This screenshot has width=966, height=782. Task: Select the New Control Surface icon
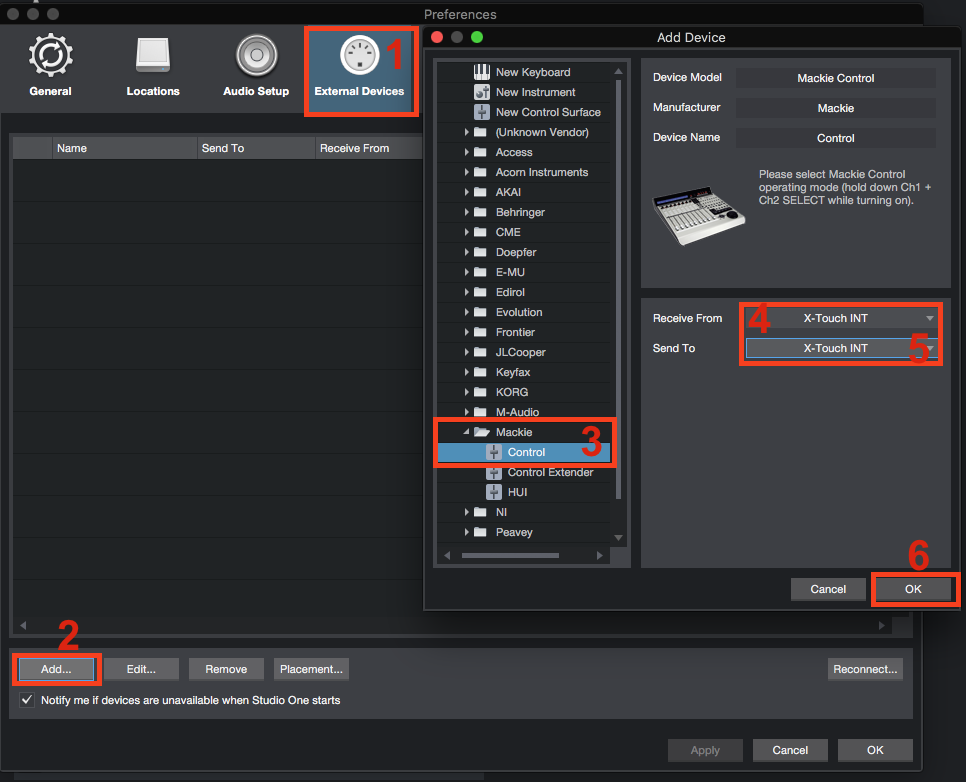click(x=481, y=112)
